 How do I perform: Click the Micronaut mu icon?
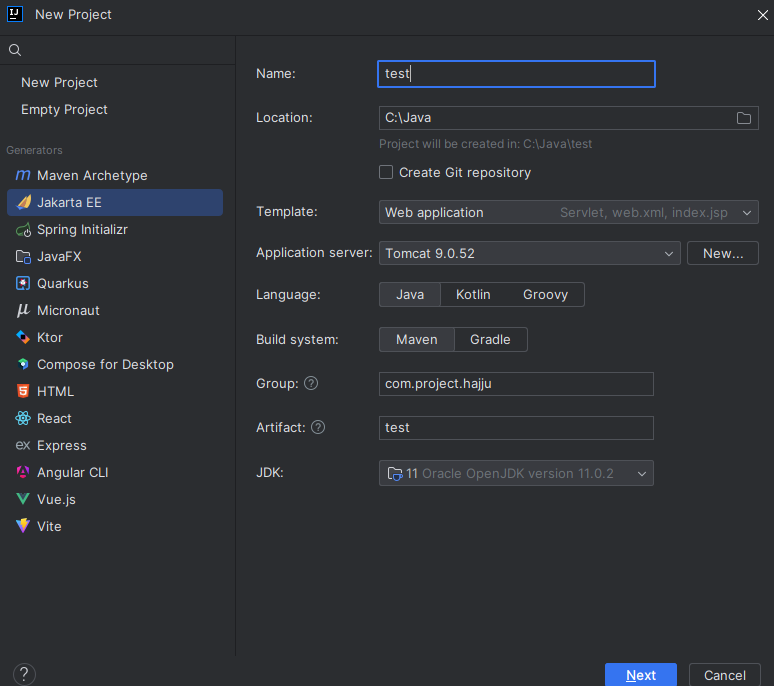[x=23, y=310]
